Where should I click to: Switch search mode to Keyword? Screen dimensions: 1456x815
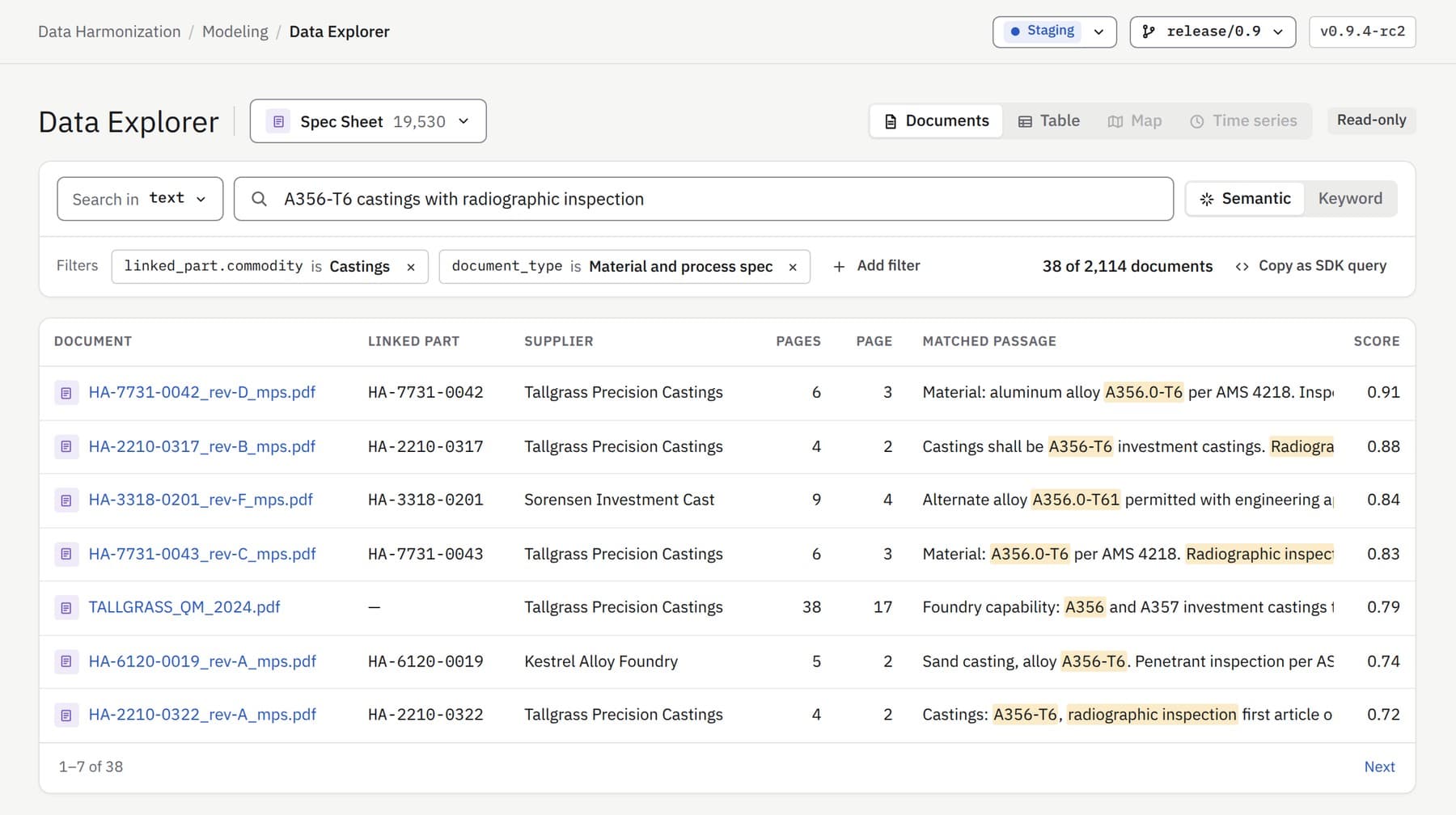click(x=1350, y=199)
